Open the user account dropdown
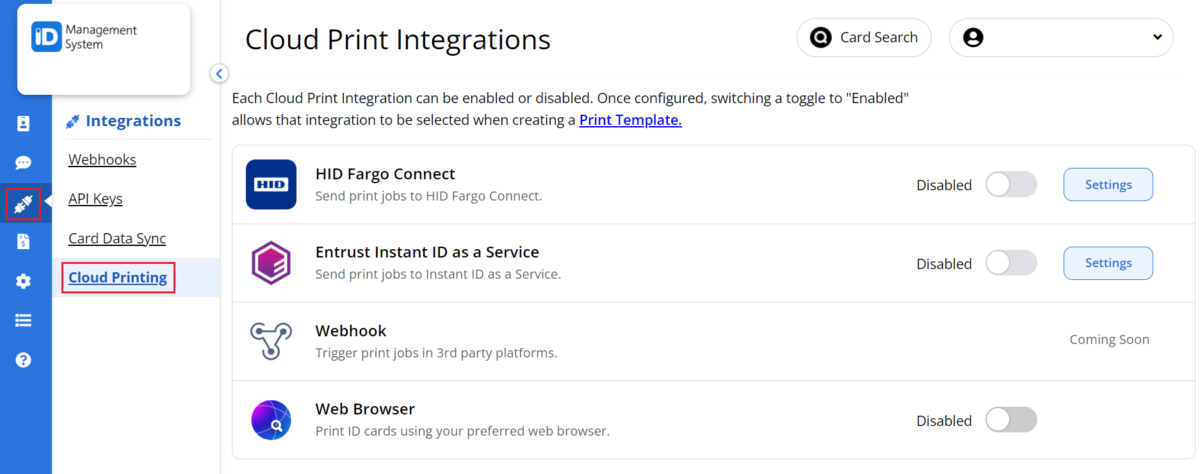 (1060, 38)
